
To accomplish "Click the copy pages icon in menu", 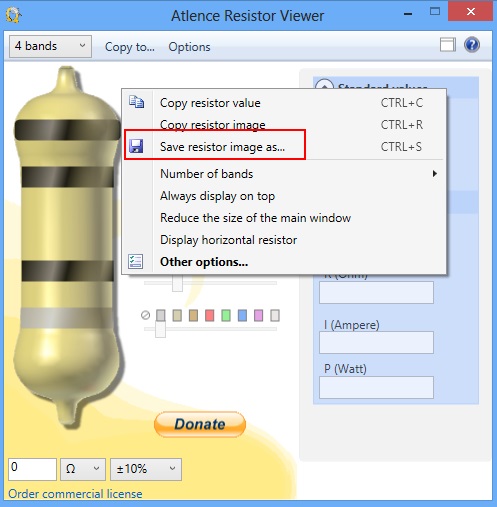I will click(136, 102).
